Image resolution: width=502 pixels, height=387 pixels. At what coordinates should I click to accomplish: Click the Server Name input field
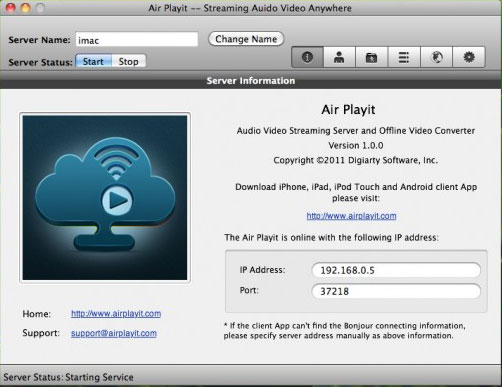coord(137,40)
